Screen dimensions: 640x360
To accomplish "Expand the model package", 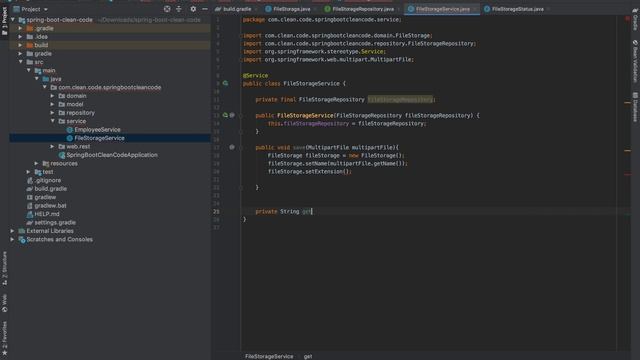I will (52, 104).
